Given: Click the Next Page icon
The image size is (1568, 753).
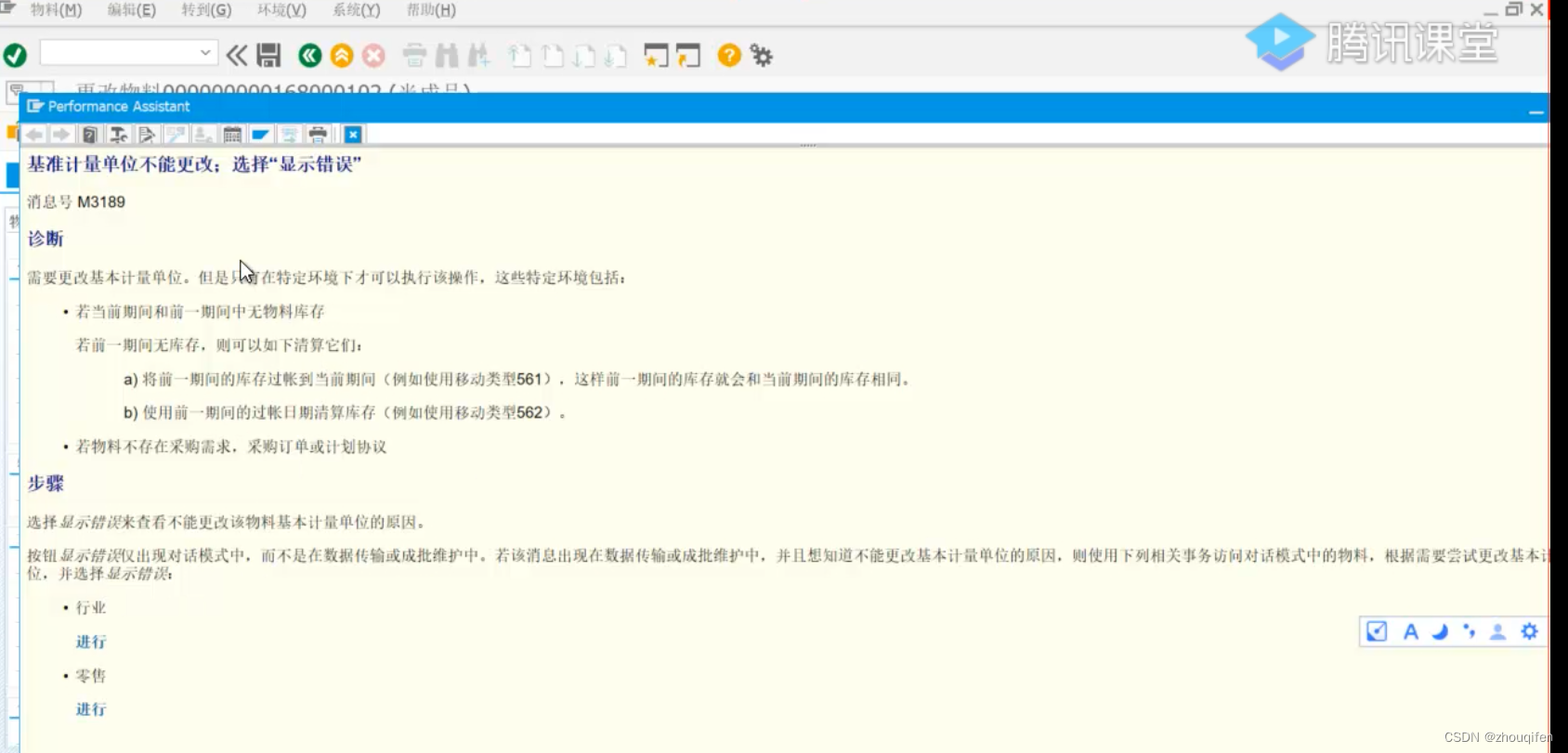Looking at the screenshot, I should (584, 56).
